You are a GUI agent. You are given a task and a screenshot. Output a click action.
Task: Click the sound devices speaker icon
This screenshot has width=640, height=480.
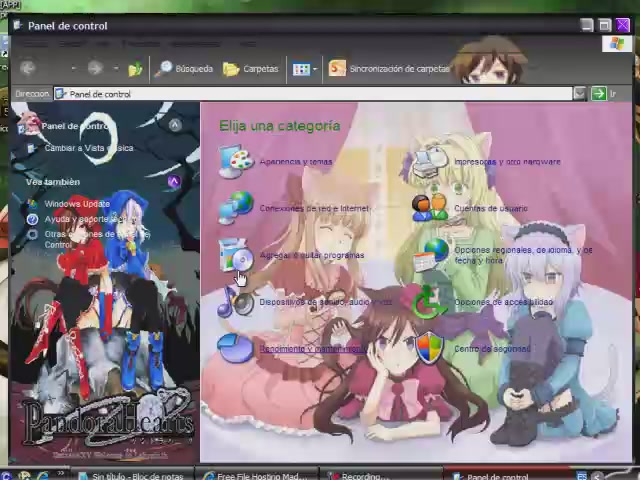coord(236,302)
